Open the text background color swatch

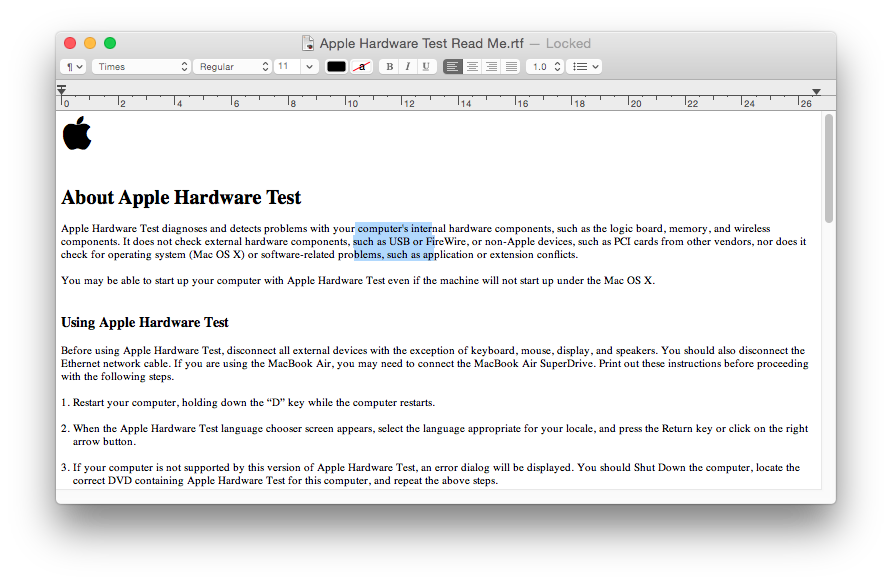[361, 67]
